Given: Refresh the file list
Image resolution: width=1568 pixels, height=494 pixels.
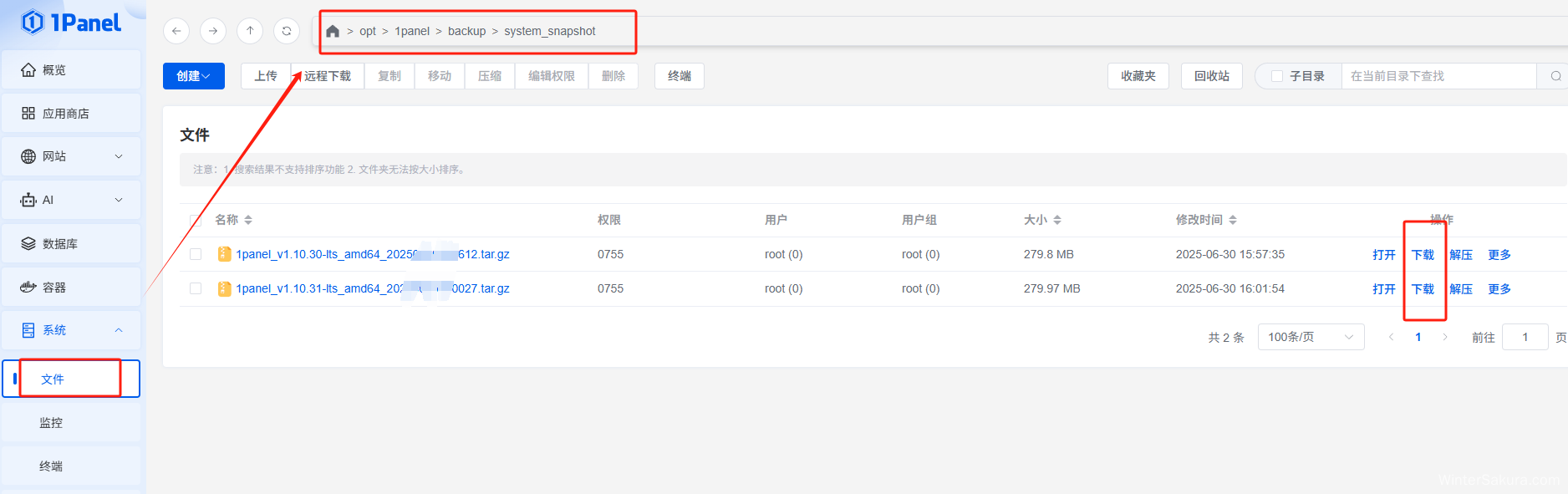Looking at the screenshot, I should tap(287, 31).
